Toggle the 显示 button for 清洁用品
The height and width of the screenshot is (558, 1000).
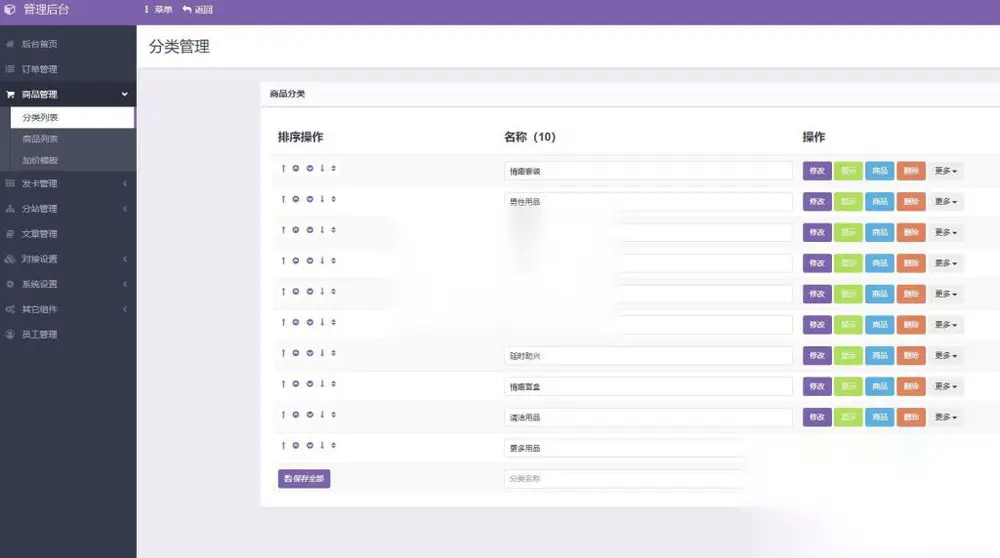pos(848,417)
